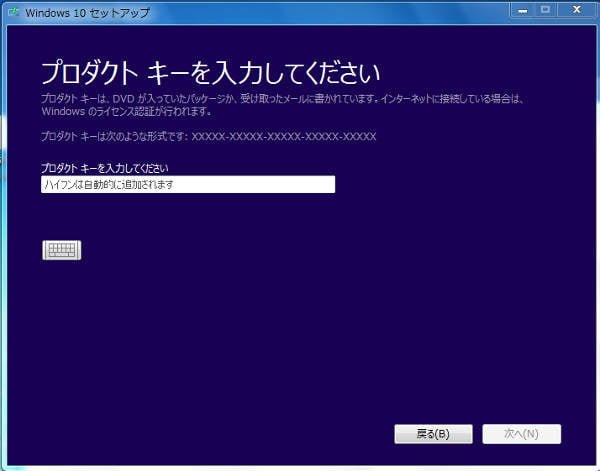
Task: Minimize the Windows 10 セットアップ window
Action: pyautogui.click(x=522, y=8)
